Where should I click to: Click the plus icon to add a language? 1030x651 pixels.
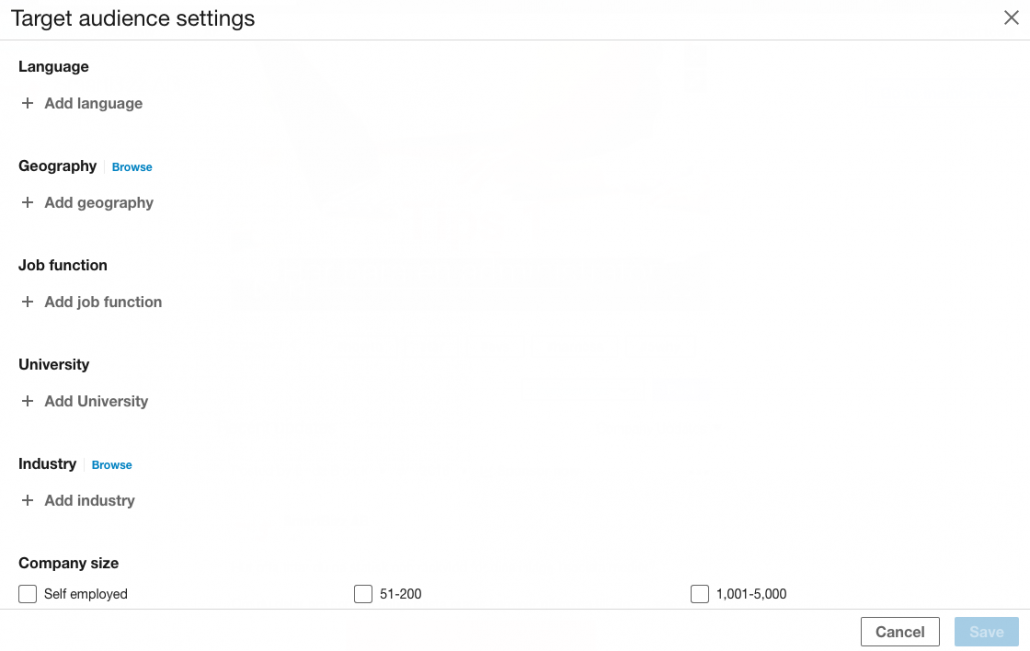[27, 103]
